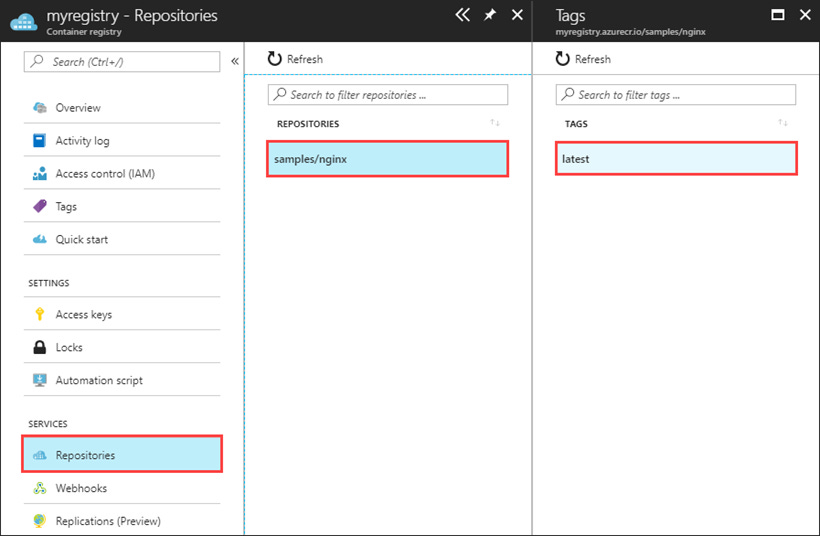Click the Search to filter tags field
The image size is (820, 536).
676,95
